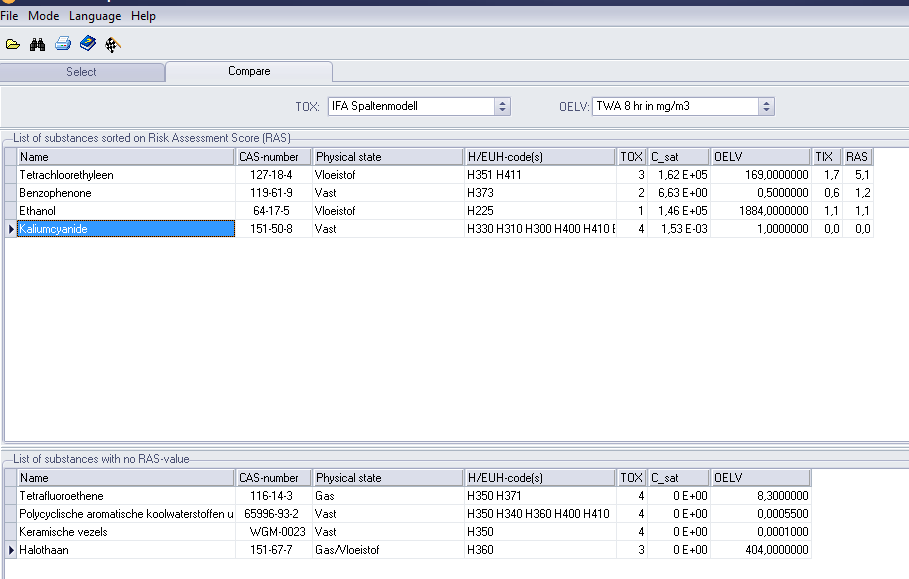Open the OELV unit dropdown

coord(766,106)
